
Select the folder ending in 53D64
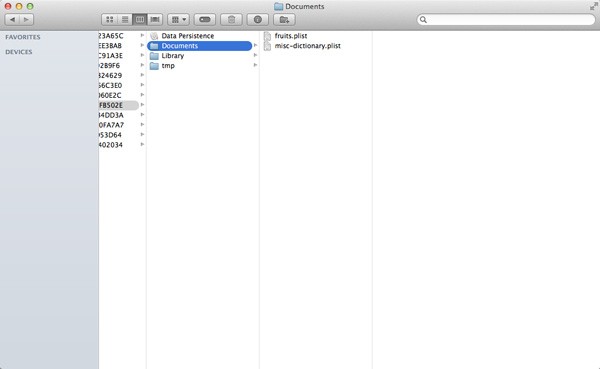click(x=110, y=135)
